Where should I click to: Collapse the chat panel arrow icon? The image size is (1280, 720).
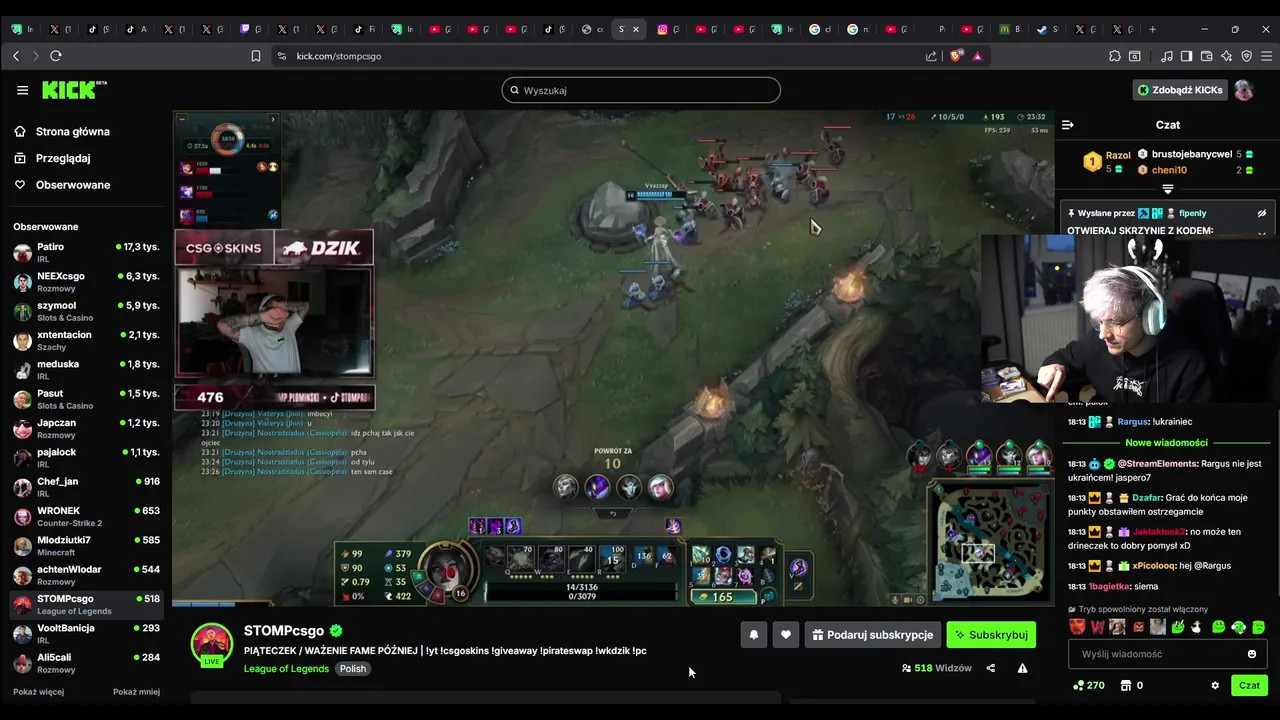[x=1067, y=125]
